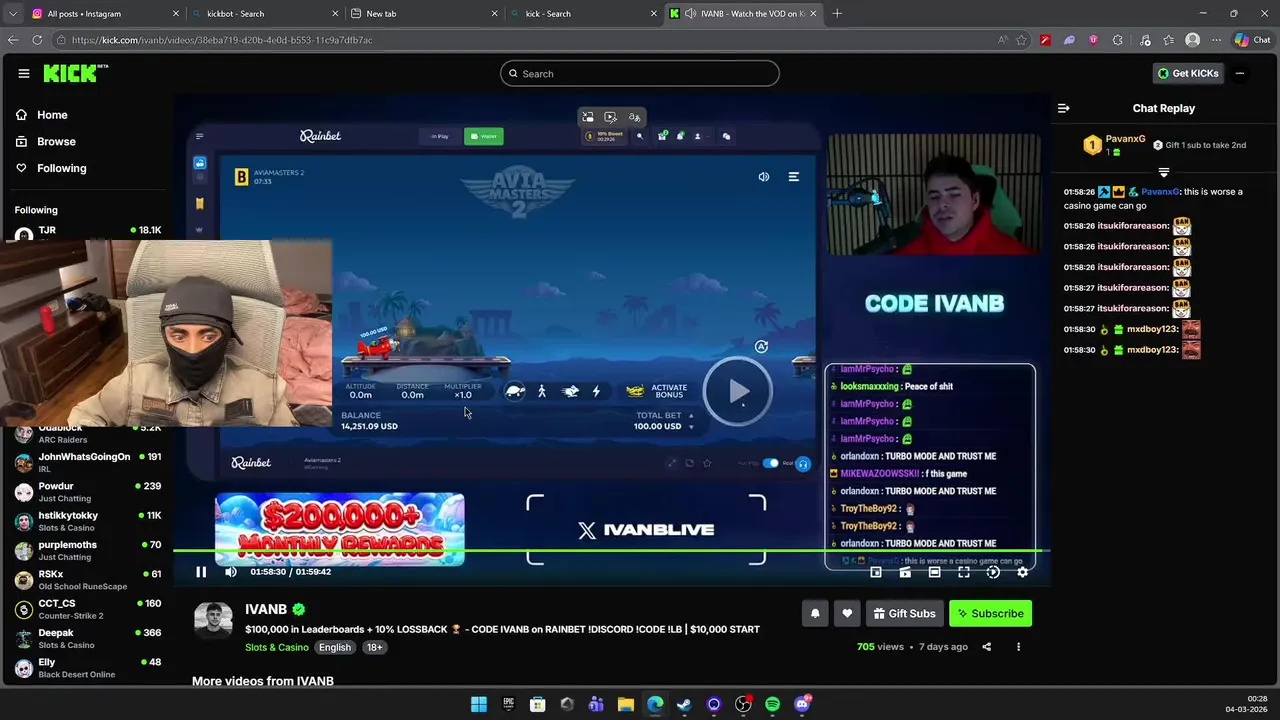Expand the gift leaderboard chevron
This screenshot has height=720, width=1280.
tap(1163, 172)
